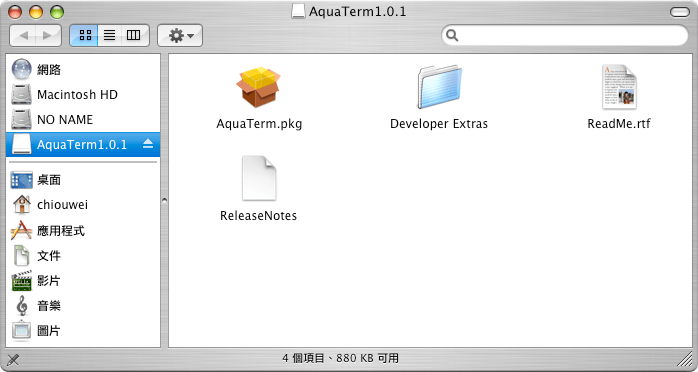Select the ReleaseNotes file icon
The height and width of the screenshot is (372, 698).
click(259, 178)
